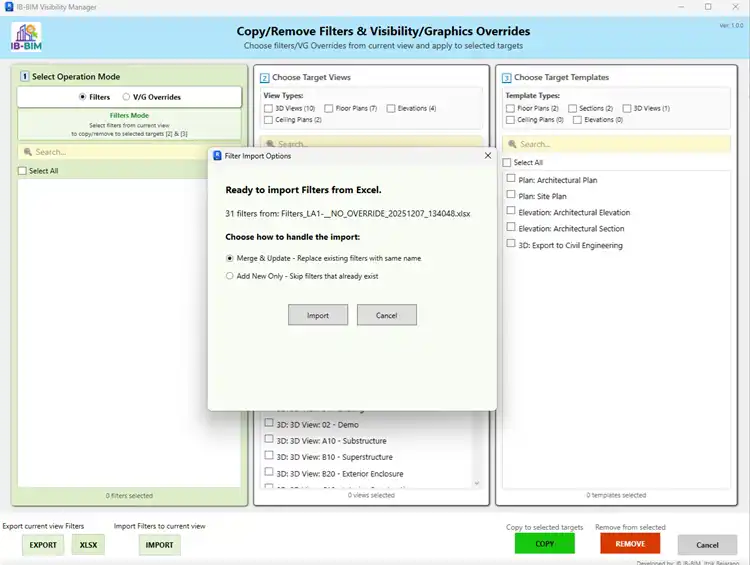Click the IMPORT button at bottom

coord(159,545)
